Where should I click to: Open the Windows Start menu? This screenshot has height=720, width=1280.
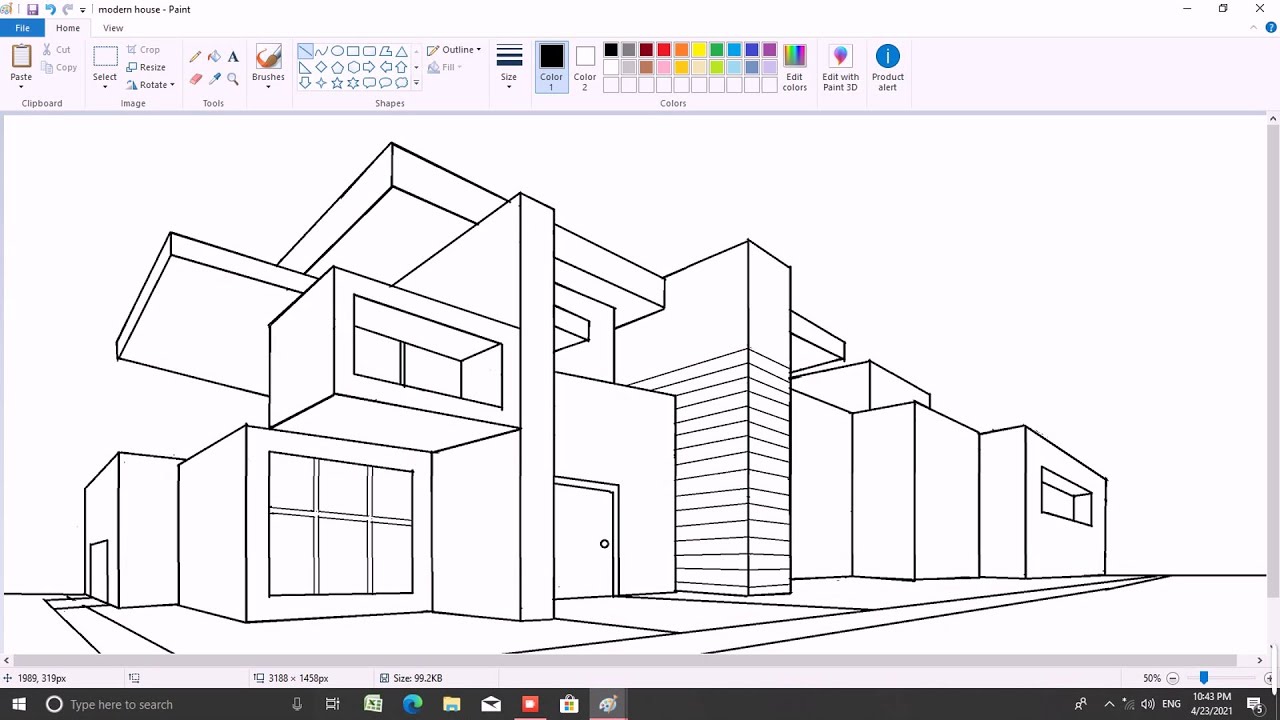19,704
